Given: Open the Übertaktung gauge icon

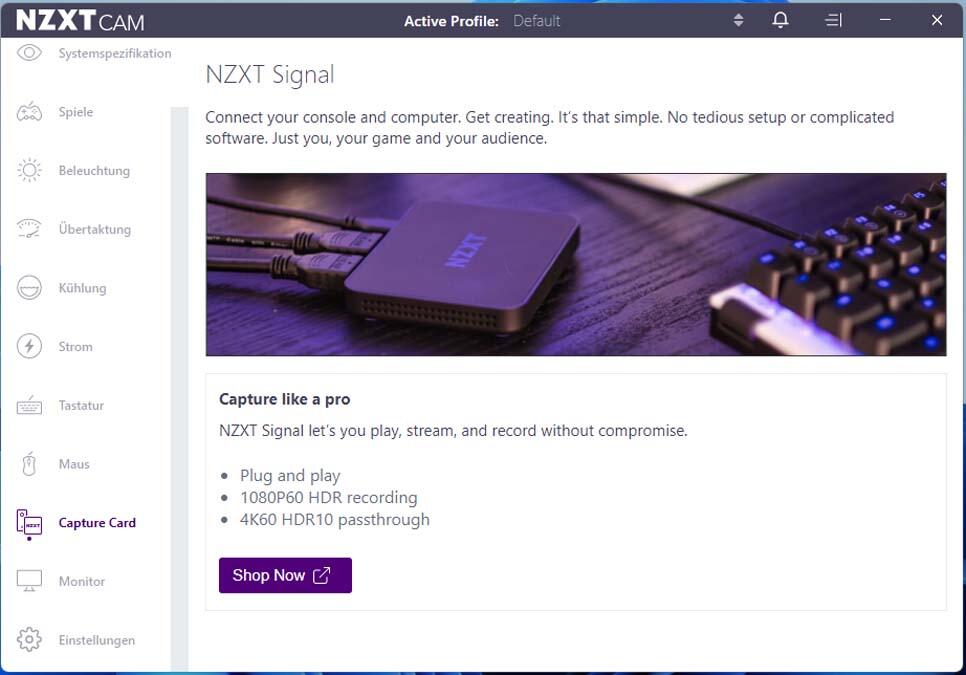Looking at the screenshot, I should click(x=29, y=229).
